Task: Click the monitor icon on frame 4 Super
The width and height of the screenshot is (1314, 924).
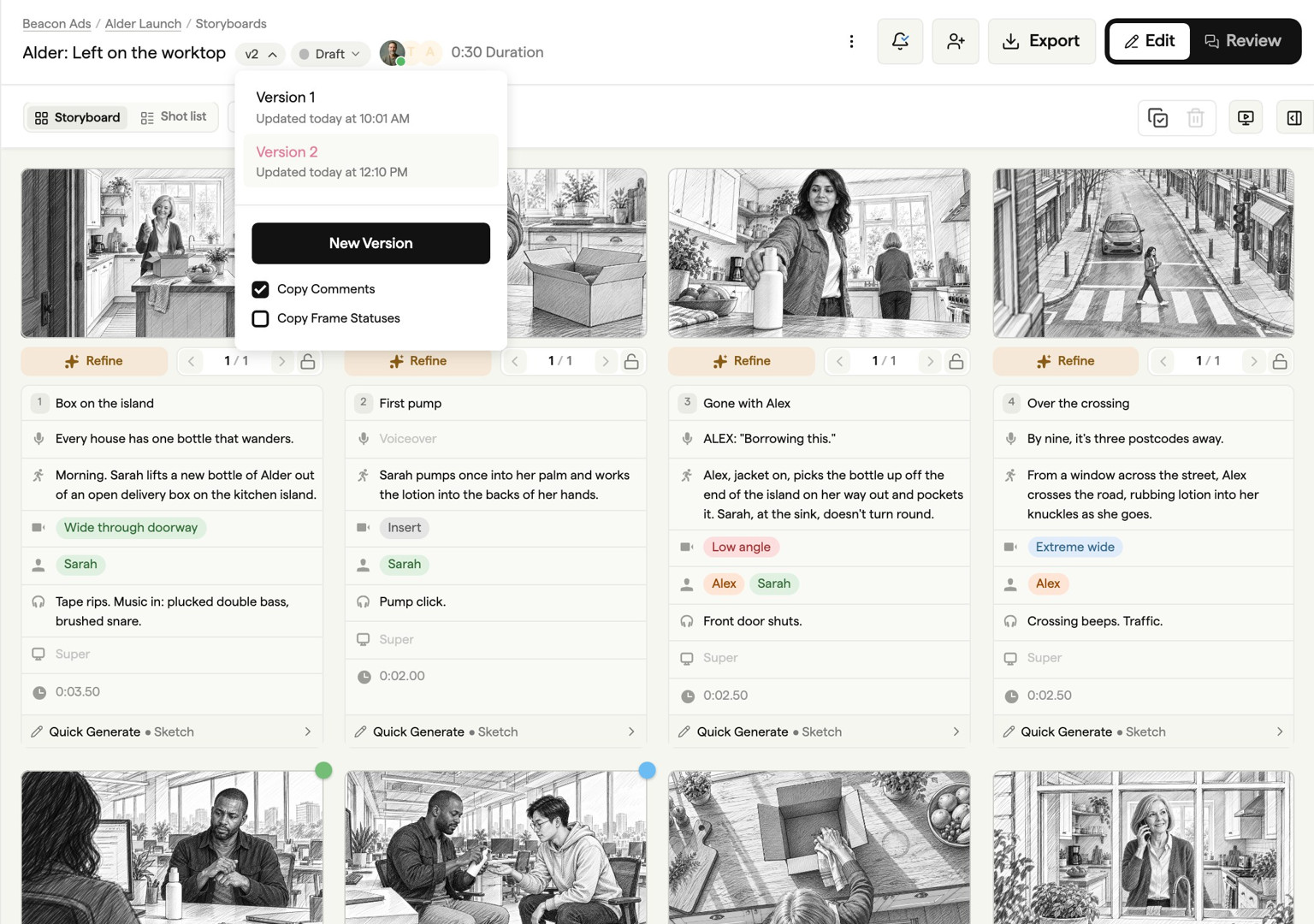Action: 1010,658
